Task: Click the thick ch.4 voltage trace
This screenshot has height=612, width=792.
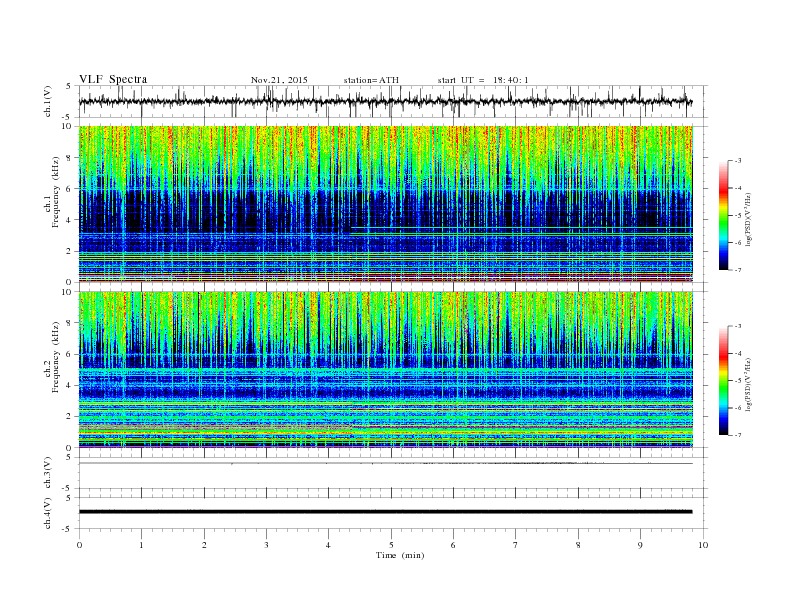Action: coord(385,512)
